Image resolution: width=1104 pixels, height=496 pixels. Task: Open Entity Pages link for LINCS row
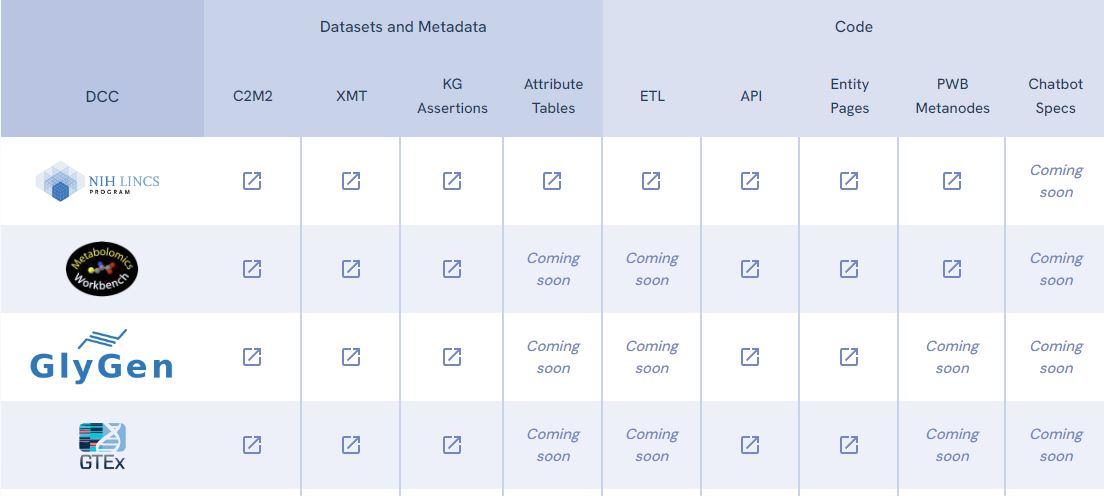click(849, 181)
